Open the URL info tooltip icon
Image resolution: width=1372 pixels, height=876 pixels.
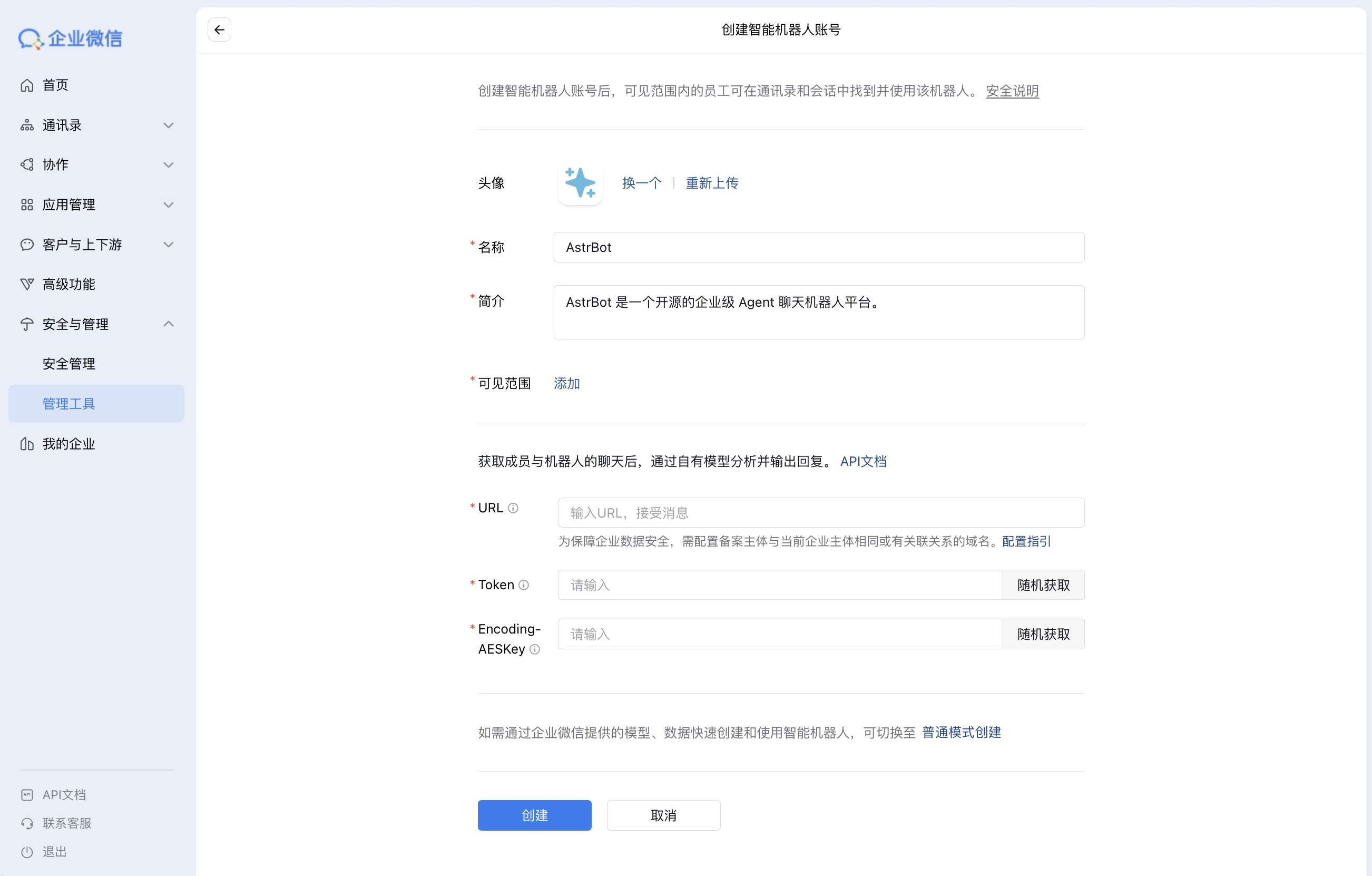(x=513, y=508)
